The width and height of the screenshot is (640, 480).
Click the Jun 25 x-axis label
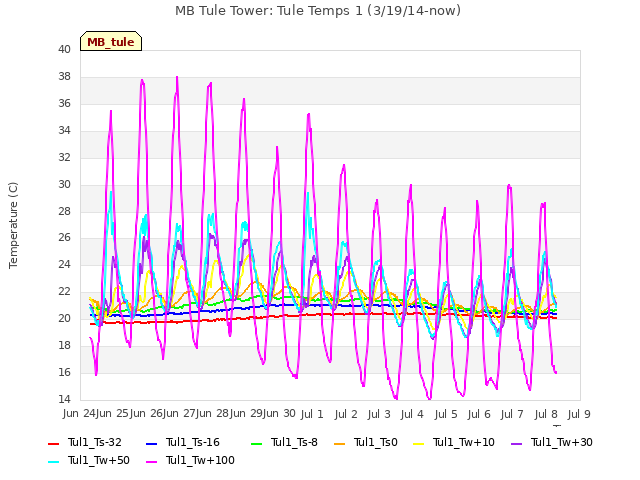pyautogui.click(x=112, y=413)
